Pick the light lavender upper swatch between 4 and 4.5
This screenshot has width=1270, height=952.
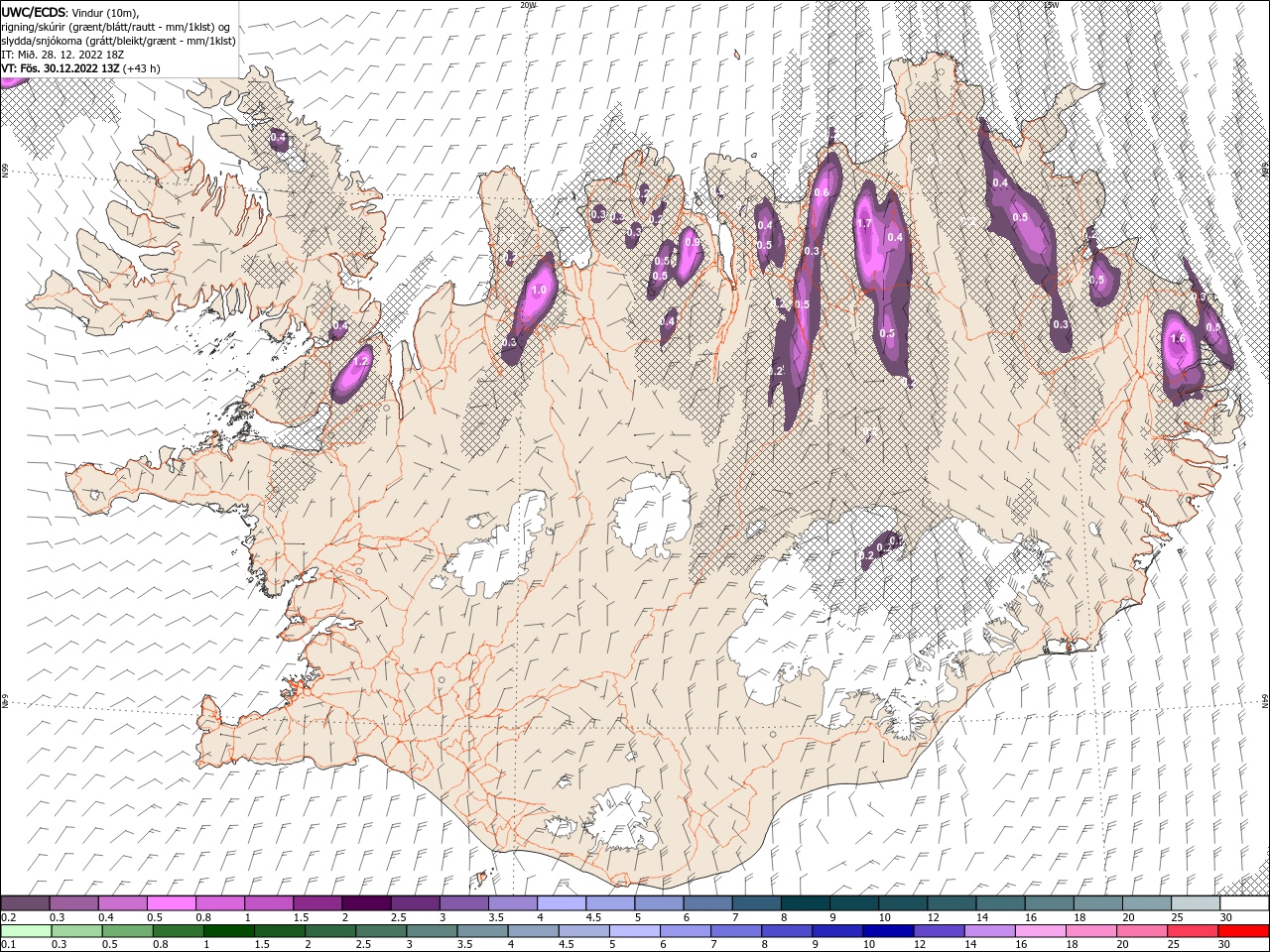(x=562, y=903)
